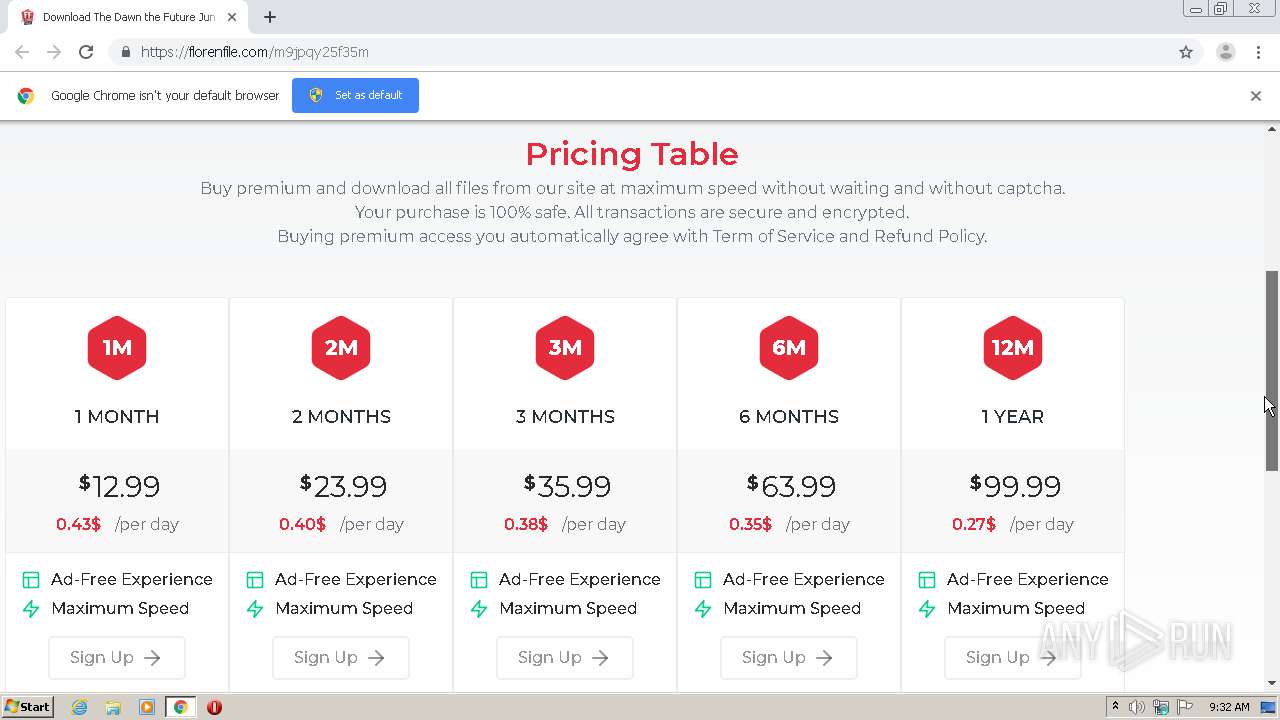Click the volume icon in system tray
Image resolution: width=1280 pixels, height=720 pixels.
[x=1137, y=707]
